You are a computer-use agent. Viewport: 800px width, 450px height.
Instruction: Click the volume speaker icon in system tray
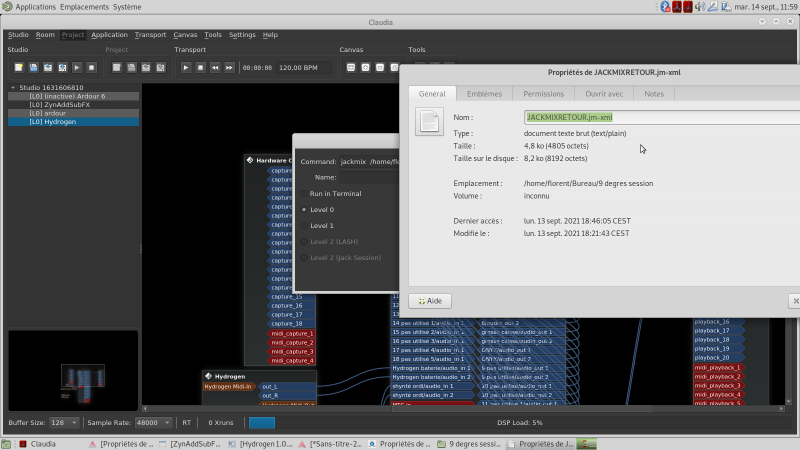point(701,7)
